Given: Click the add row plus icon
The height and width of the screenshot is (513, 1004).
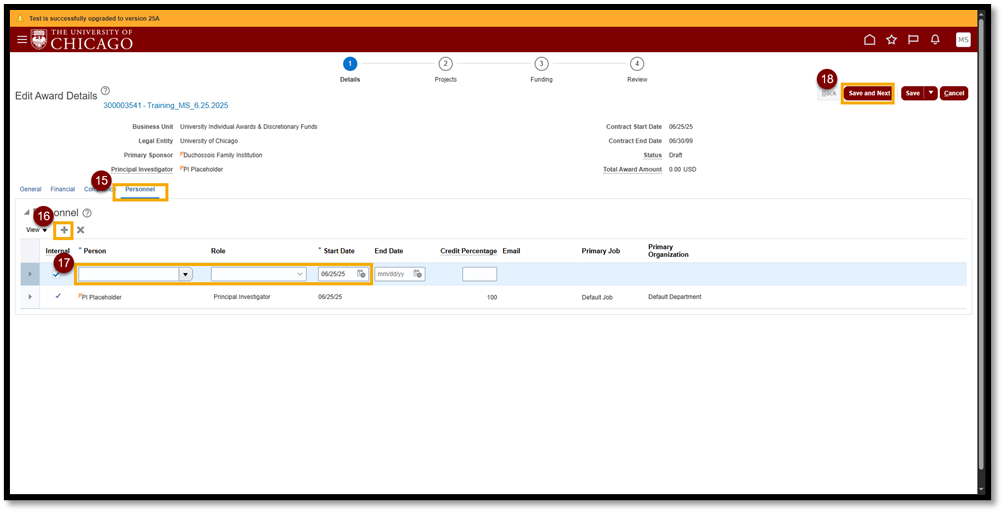Looking at the screenshot, I should pos(64,230).
